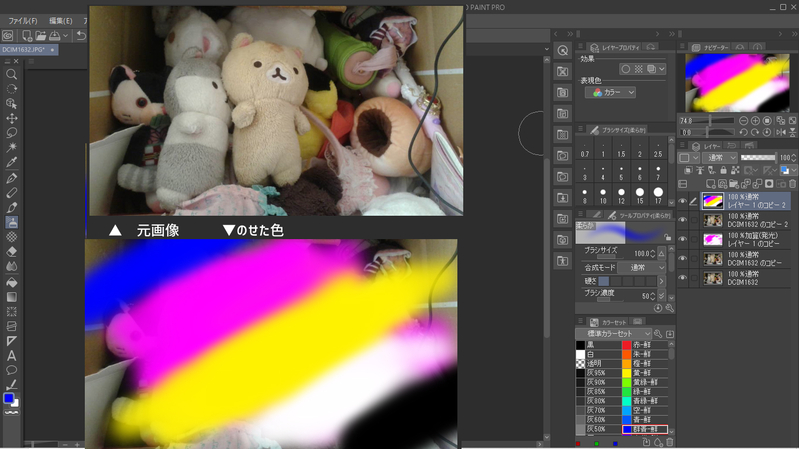This screenshot has height=449, width=799.
Task: Click lock layer icon in Layer panel
Action: pos(724,170)
